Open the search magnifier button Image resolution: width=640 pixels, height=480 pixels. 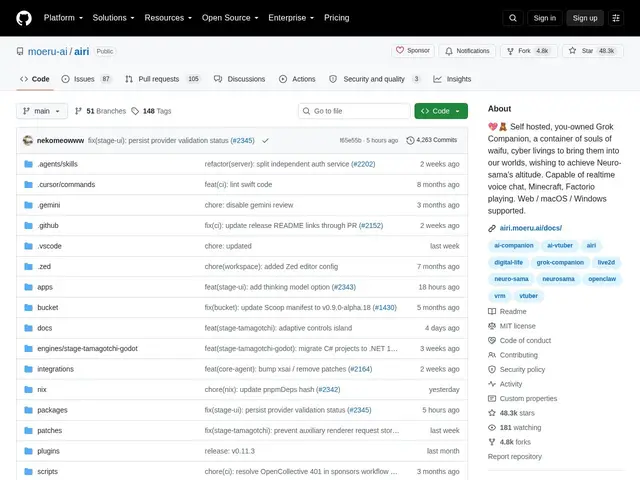click(513, 18)
